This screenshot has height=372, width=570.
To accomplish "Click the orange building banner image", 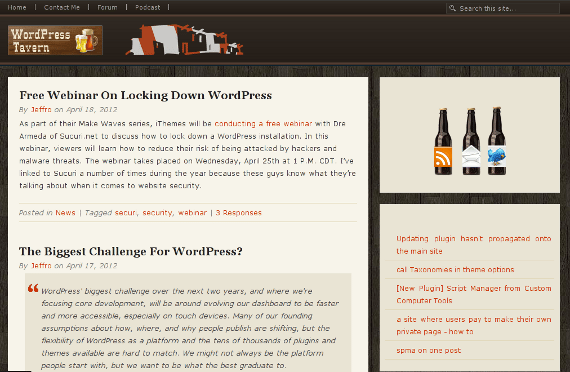I will coord(184,40).
